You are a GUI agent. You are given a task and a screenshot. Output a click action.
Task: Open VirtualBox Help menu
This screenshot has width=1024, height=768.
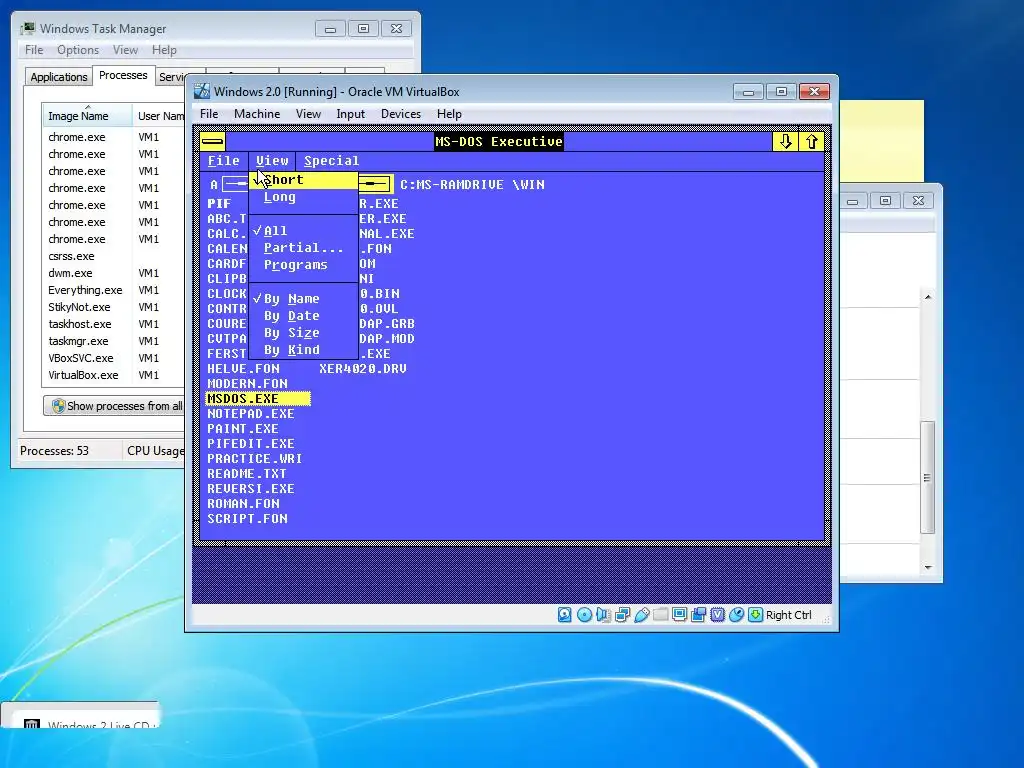click(449, 114)
